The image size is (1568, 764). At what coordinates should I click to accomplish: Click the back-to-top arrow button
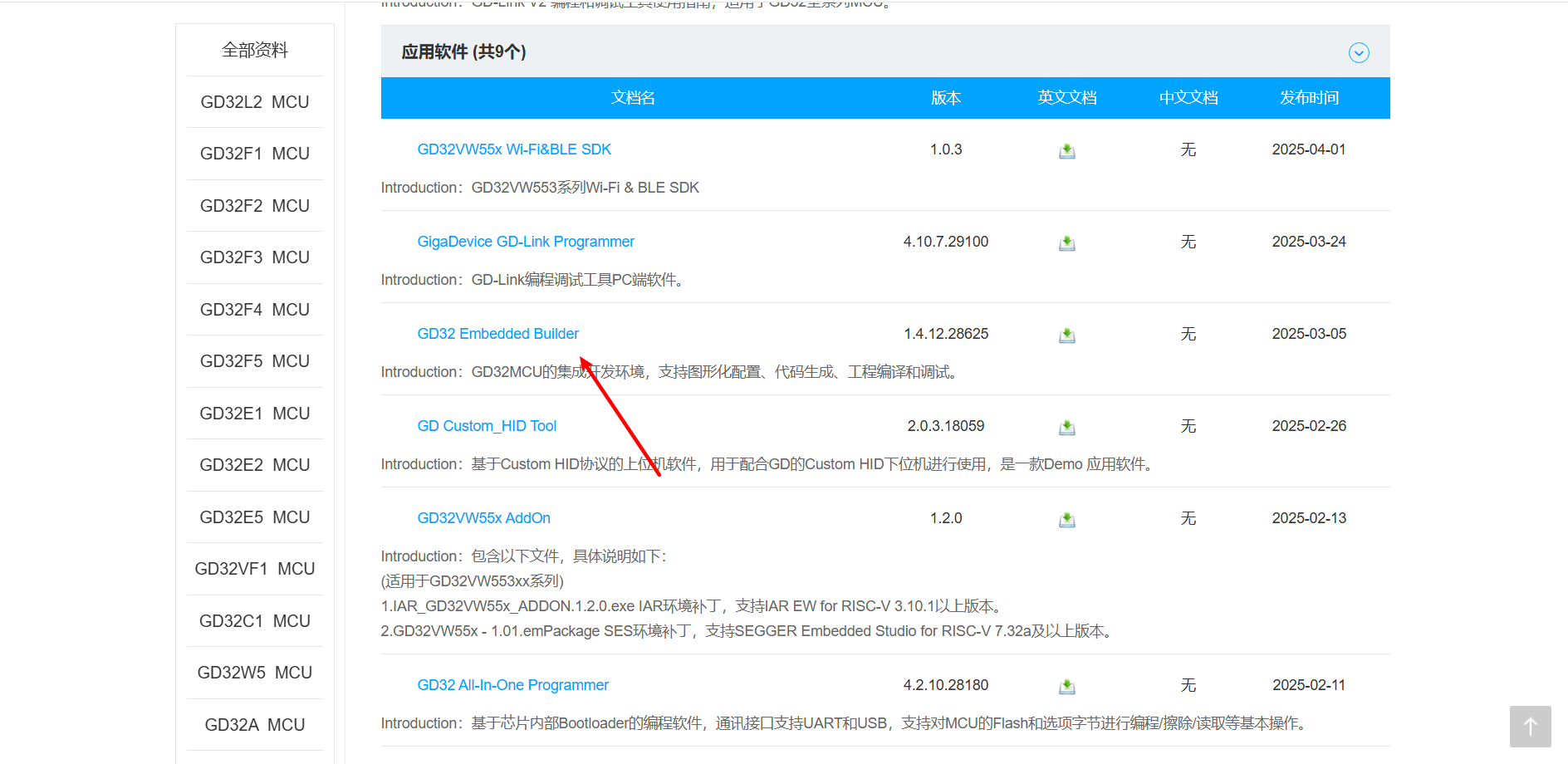pyautogui.click(x=1530, y=727)
